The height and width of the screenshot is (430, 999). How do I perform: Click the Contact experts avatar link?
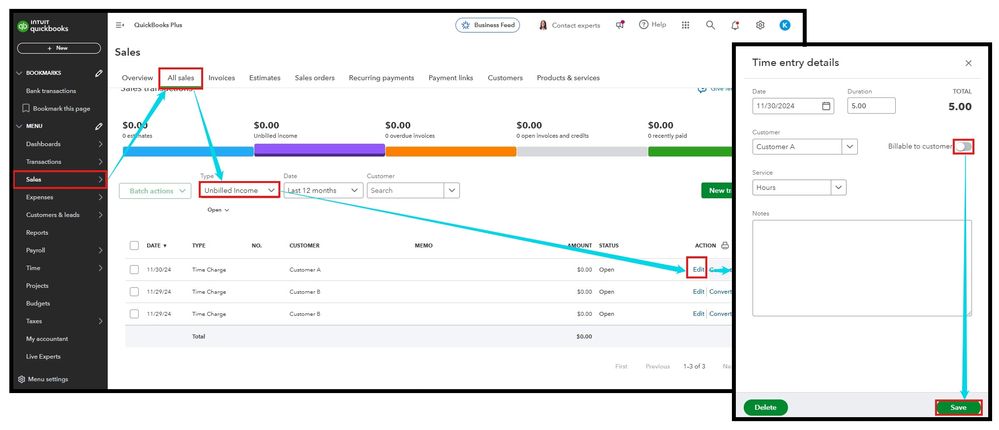click(570, 25)
